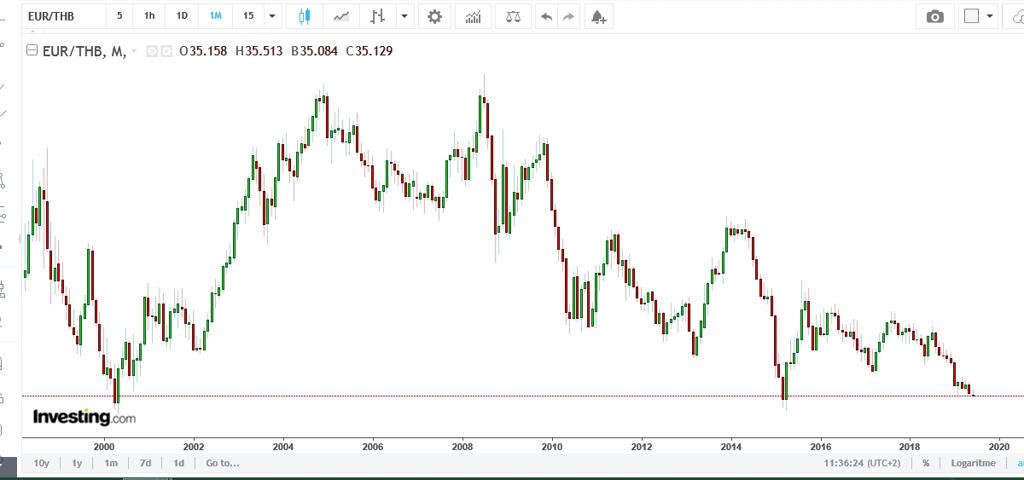Select the 1D timeframe
The height and width of the screenshot is (480, 1024).
(x=181, y=16)
